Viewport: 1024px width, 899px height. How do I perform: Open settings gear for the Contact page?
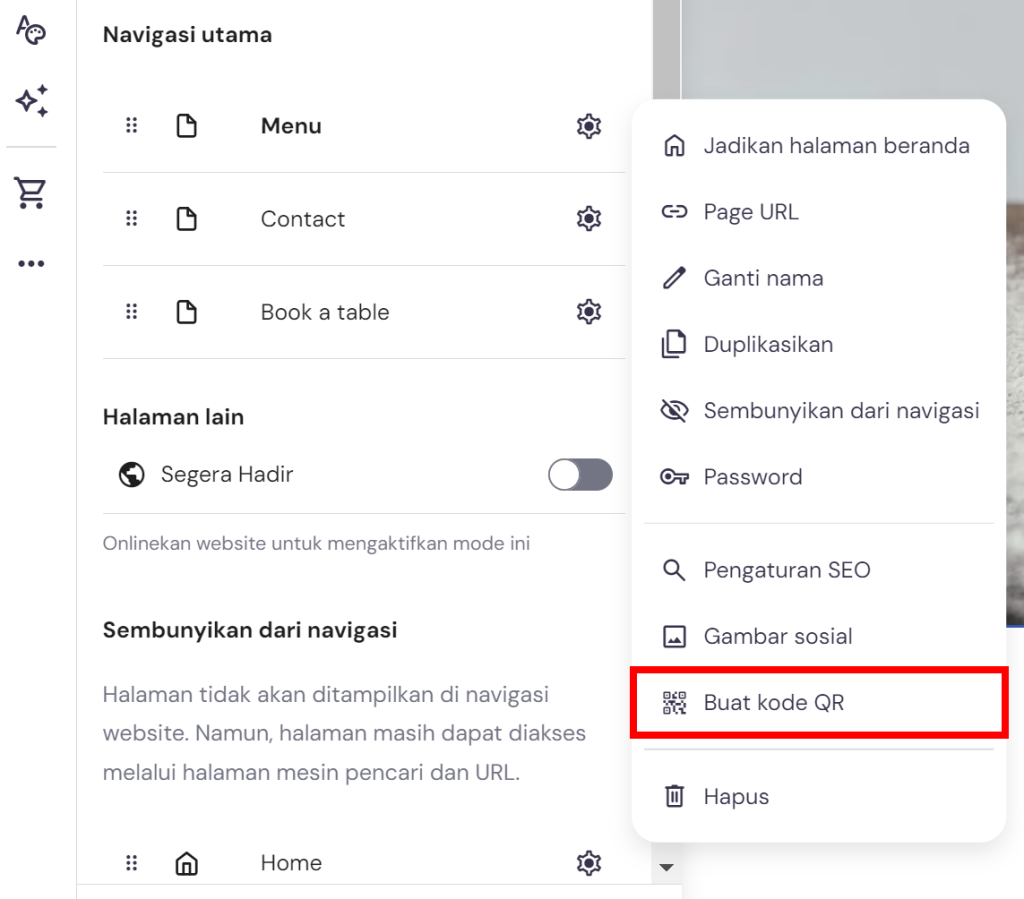click(x=589, y=218)
